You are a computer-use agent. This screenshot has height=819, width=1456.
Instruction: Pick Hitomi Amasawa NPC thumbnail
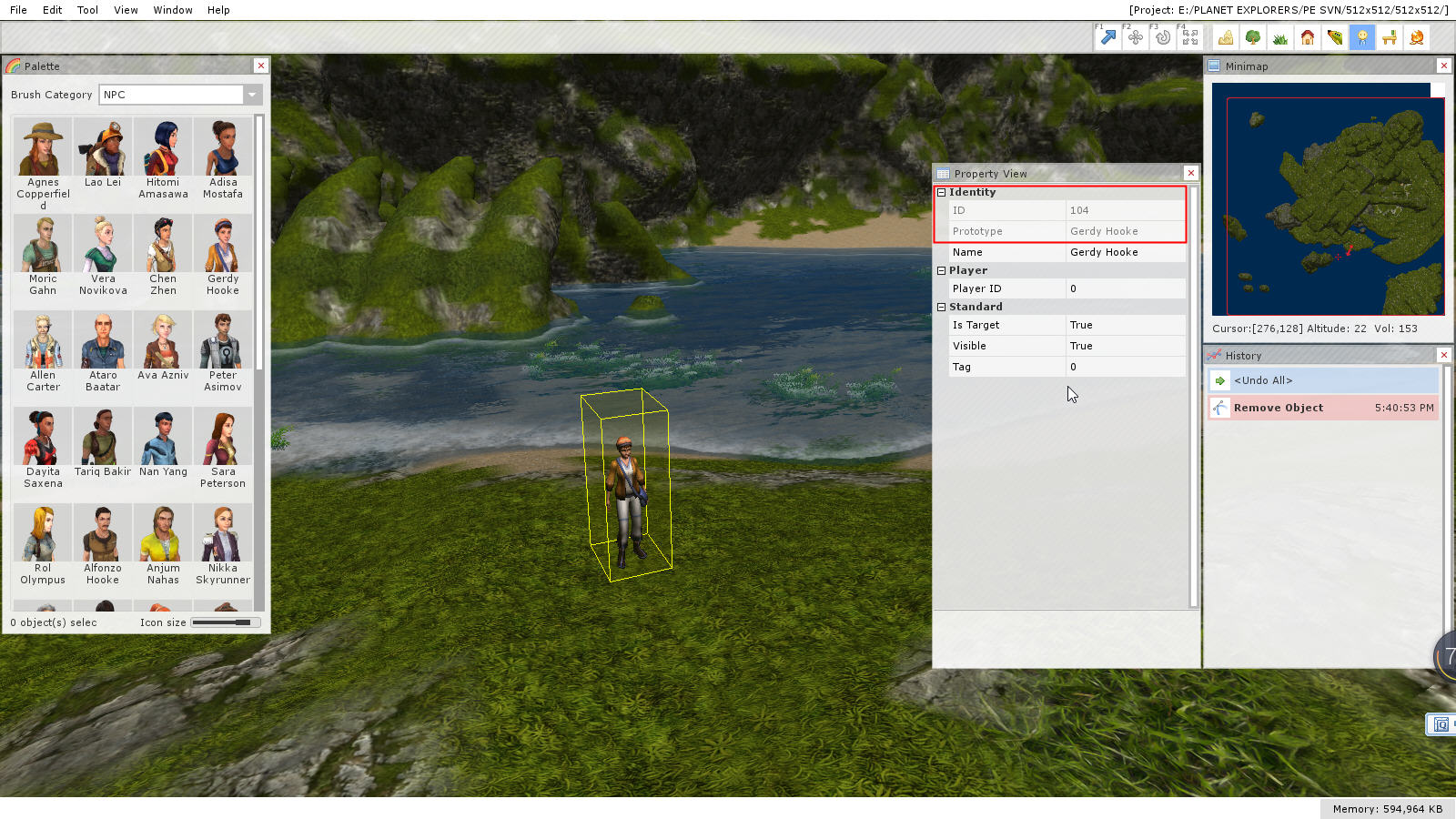[x=163, y=148]
